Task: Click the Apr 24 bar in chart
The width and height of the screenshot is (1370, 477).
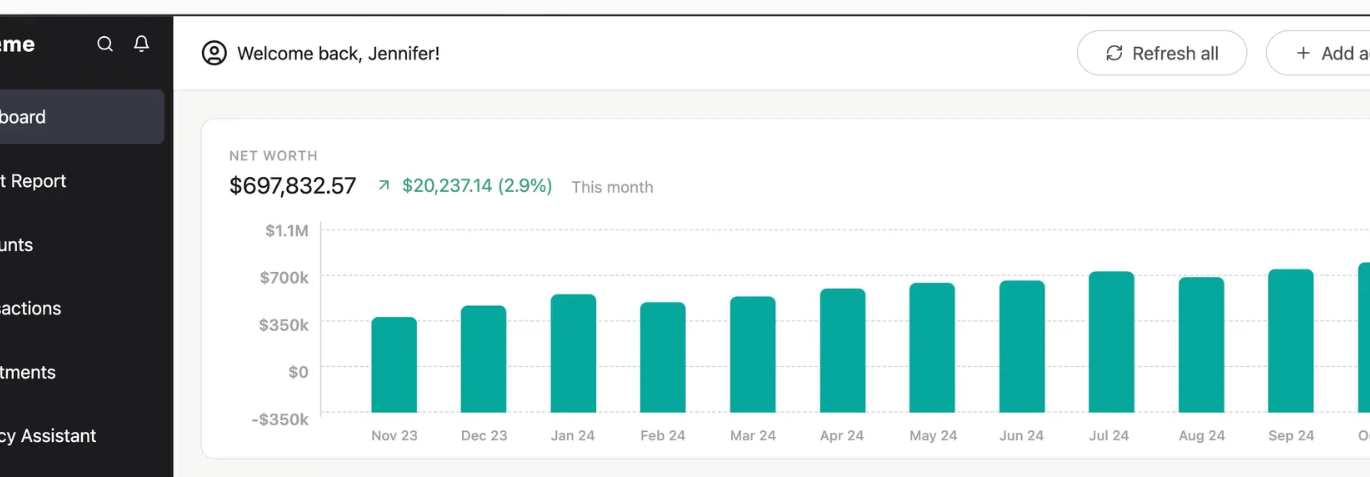Action: click(842, 350)
